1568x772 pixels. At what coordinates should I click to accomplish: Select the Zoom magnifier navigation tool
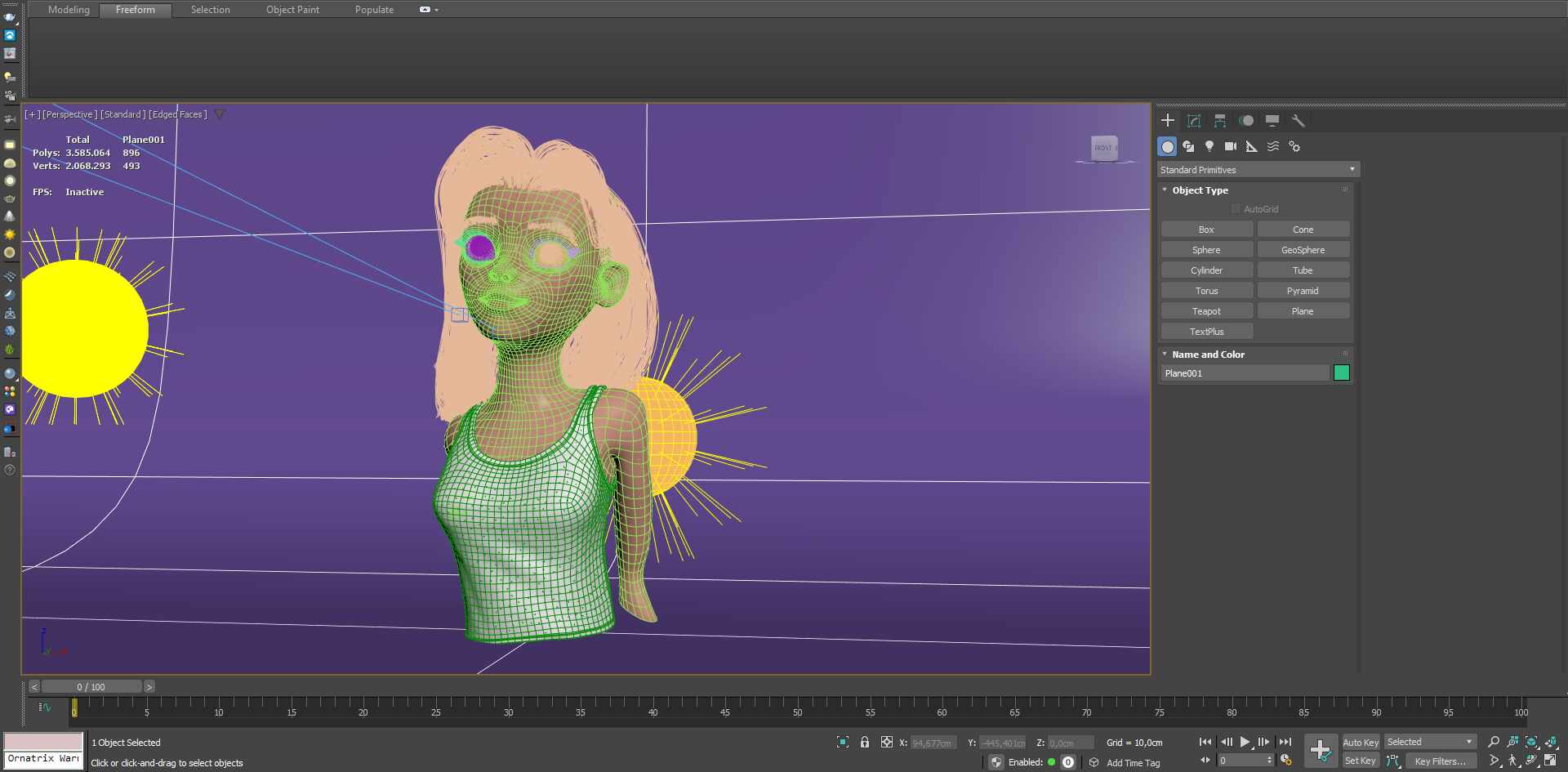pos(1494,742)
